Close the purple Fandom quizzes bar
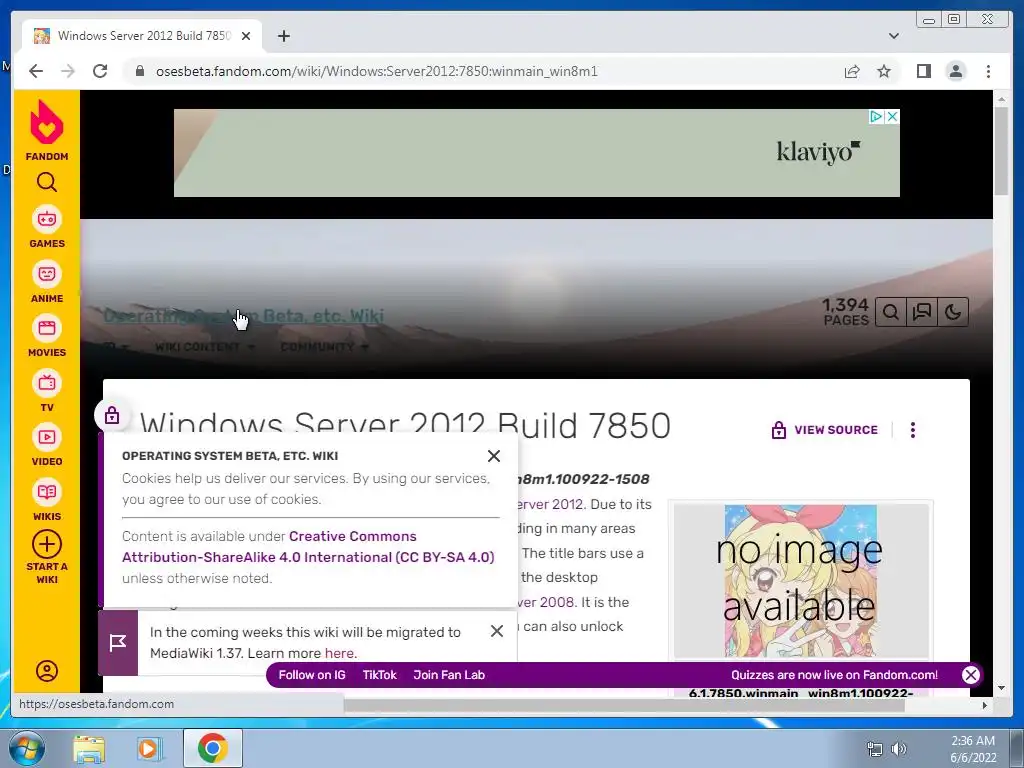This screenshot has height=768, width=1024. coord(970,675)
